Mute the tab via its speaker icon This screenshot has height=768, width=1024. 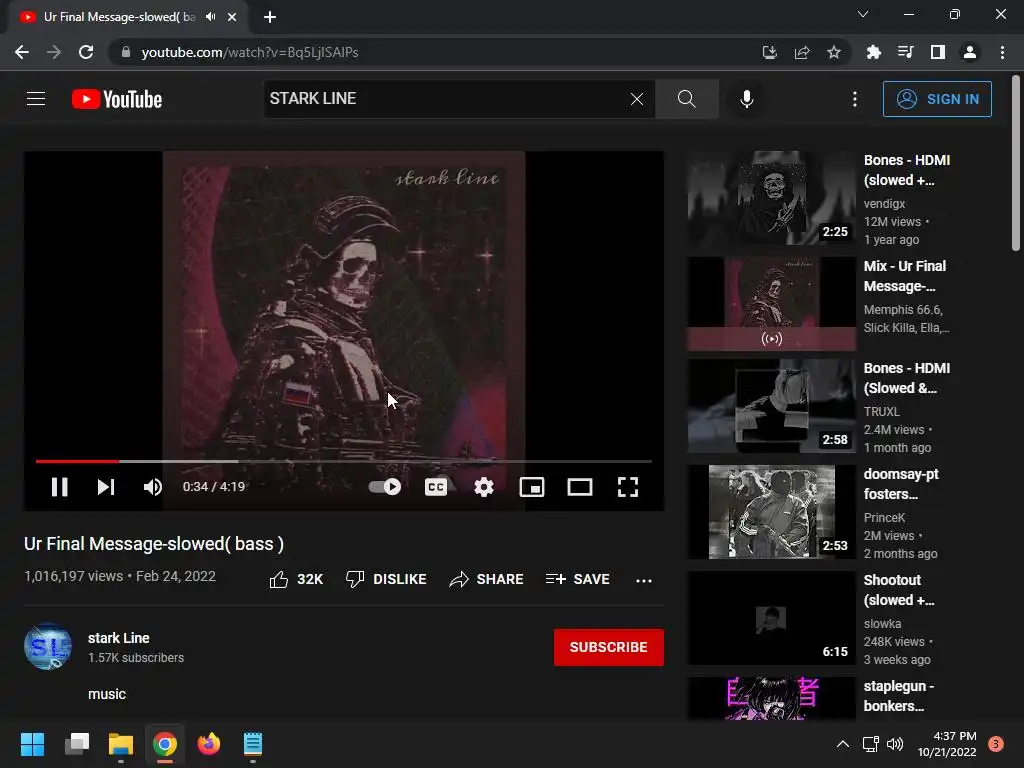point(210,17)
